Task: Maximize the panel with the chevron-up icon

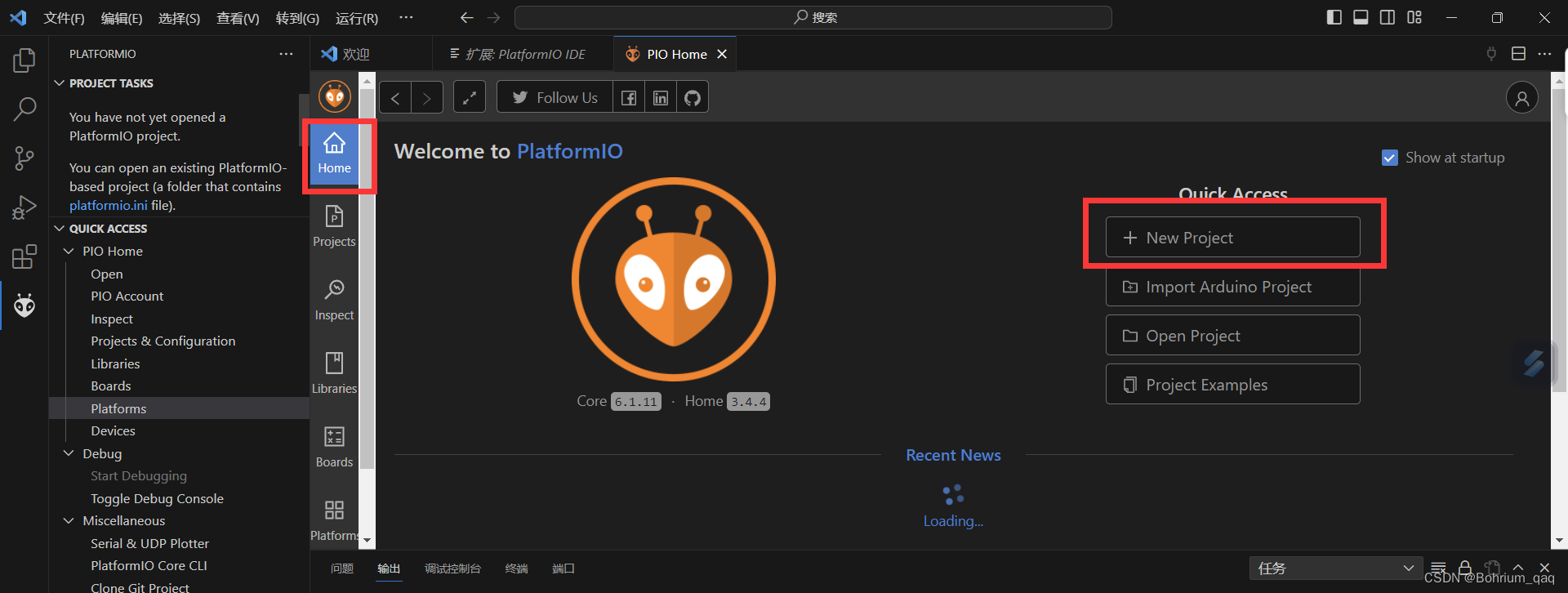Action: pos(1518,568)
